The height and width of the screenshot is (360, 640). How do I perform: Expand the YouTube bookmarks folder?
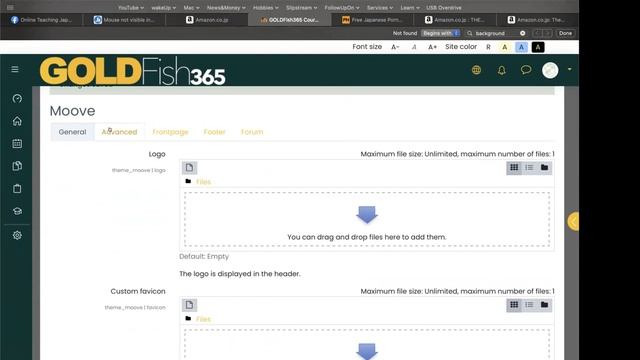pos(131,8)
